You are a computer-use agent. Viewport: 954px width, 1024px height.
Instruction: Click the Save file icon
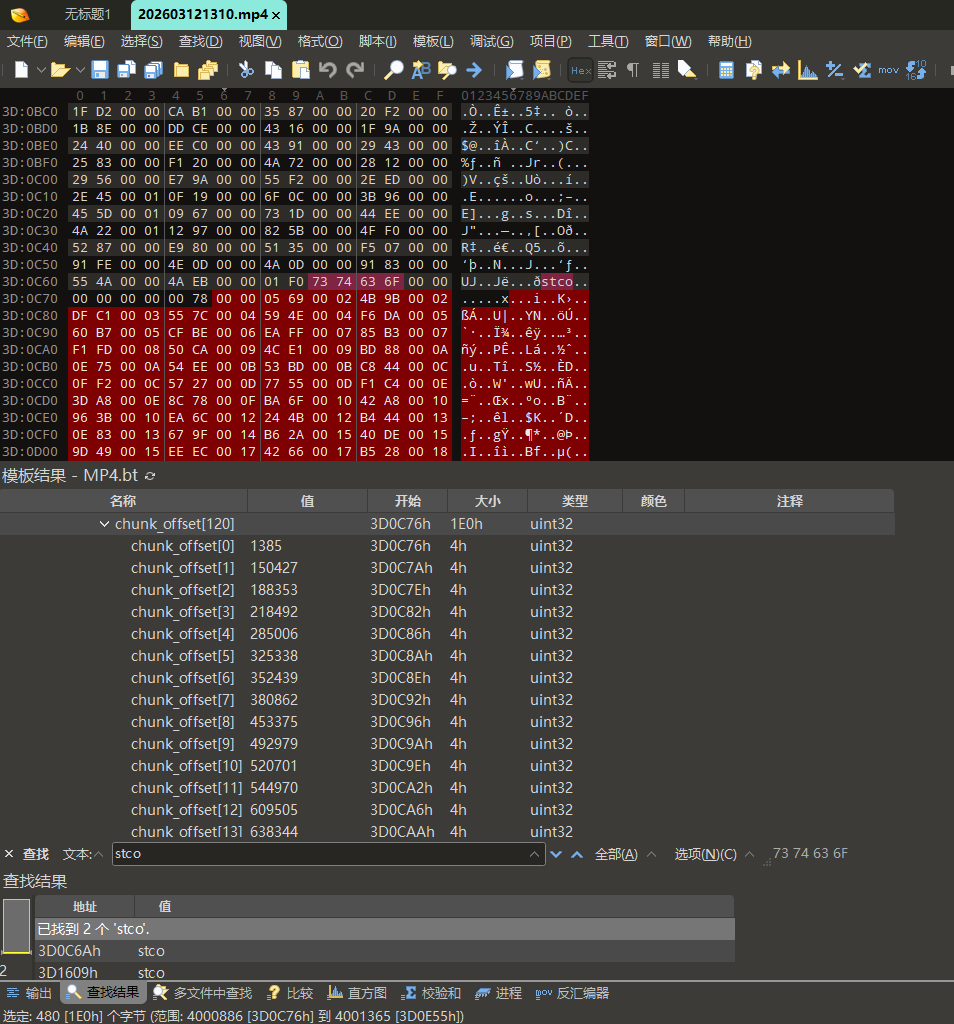100,70
